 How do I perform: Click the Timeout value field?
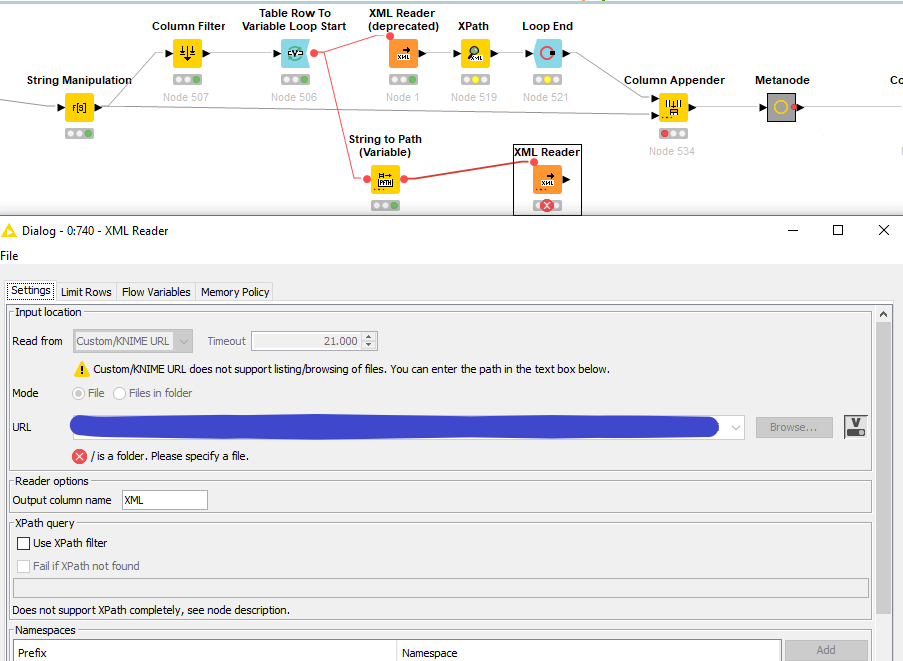tap(308, 341)
